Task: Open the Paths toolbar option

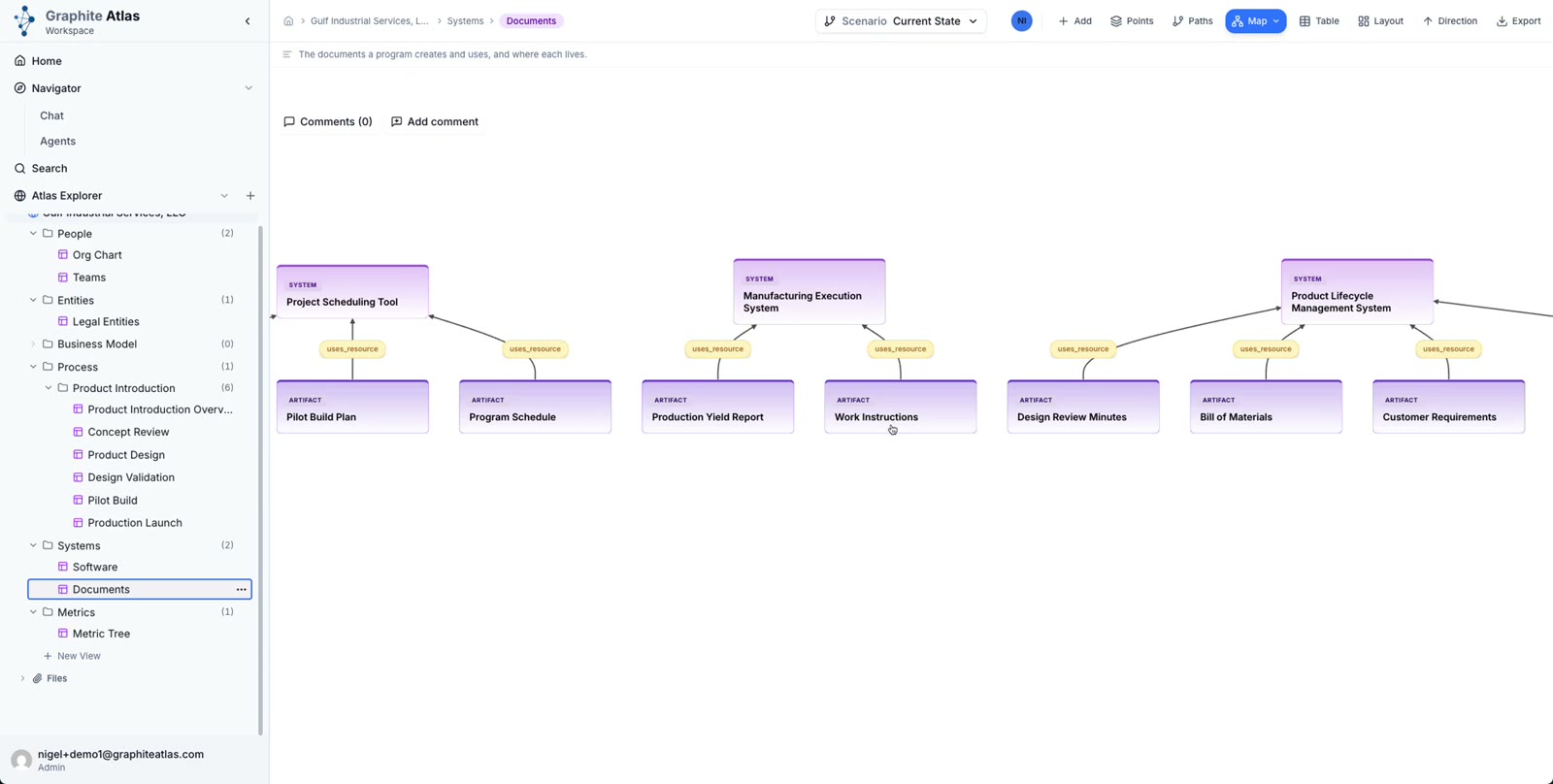Action: point(1192,21)
